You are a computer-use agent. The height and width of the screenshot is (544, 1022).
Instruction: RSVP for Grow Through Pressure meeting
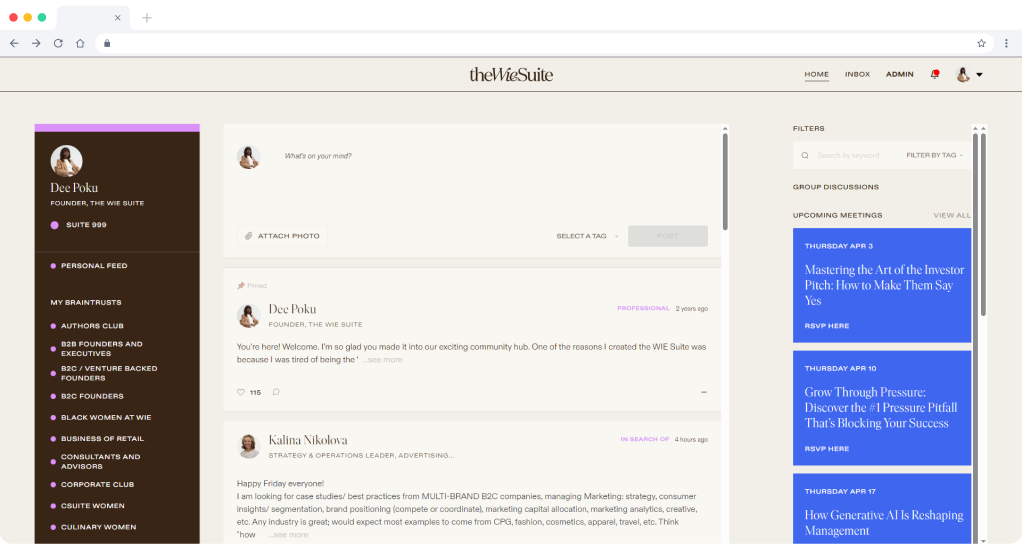(x=826, y=449)
